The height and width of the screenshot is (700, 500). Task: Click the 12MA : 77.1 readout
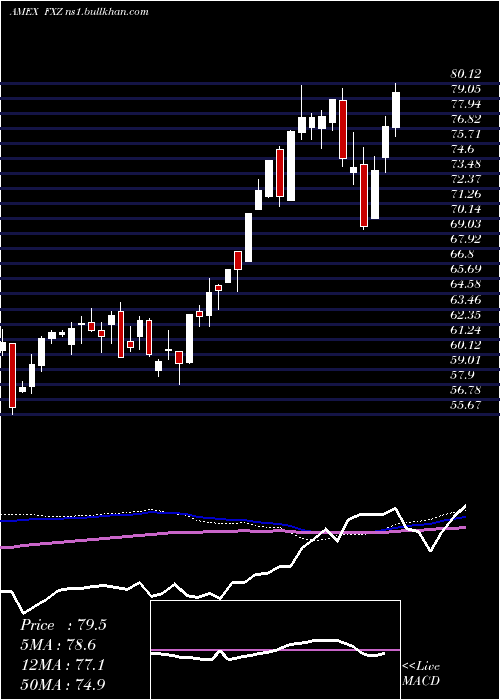click(x=62, y=665)
